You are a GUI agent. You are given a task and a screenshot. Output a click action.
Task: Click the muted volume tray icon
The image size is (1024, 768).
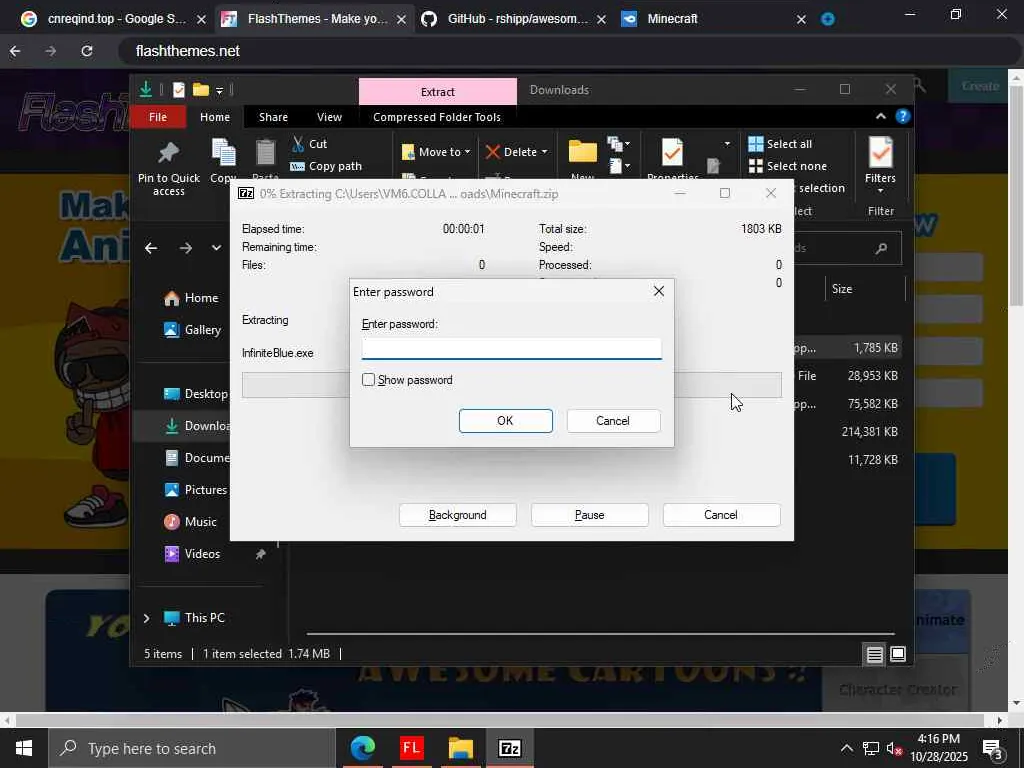(894, 749)
